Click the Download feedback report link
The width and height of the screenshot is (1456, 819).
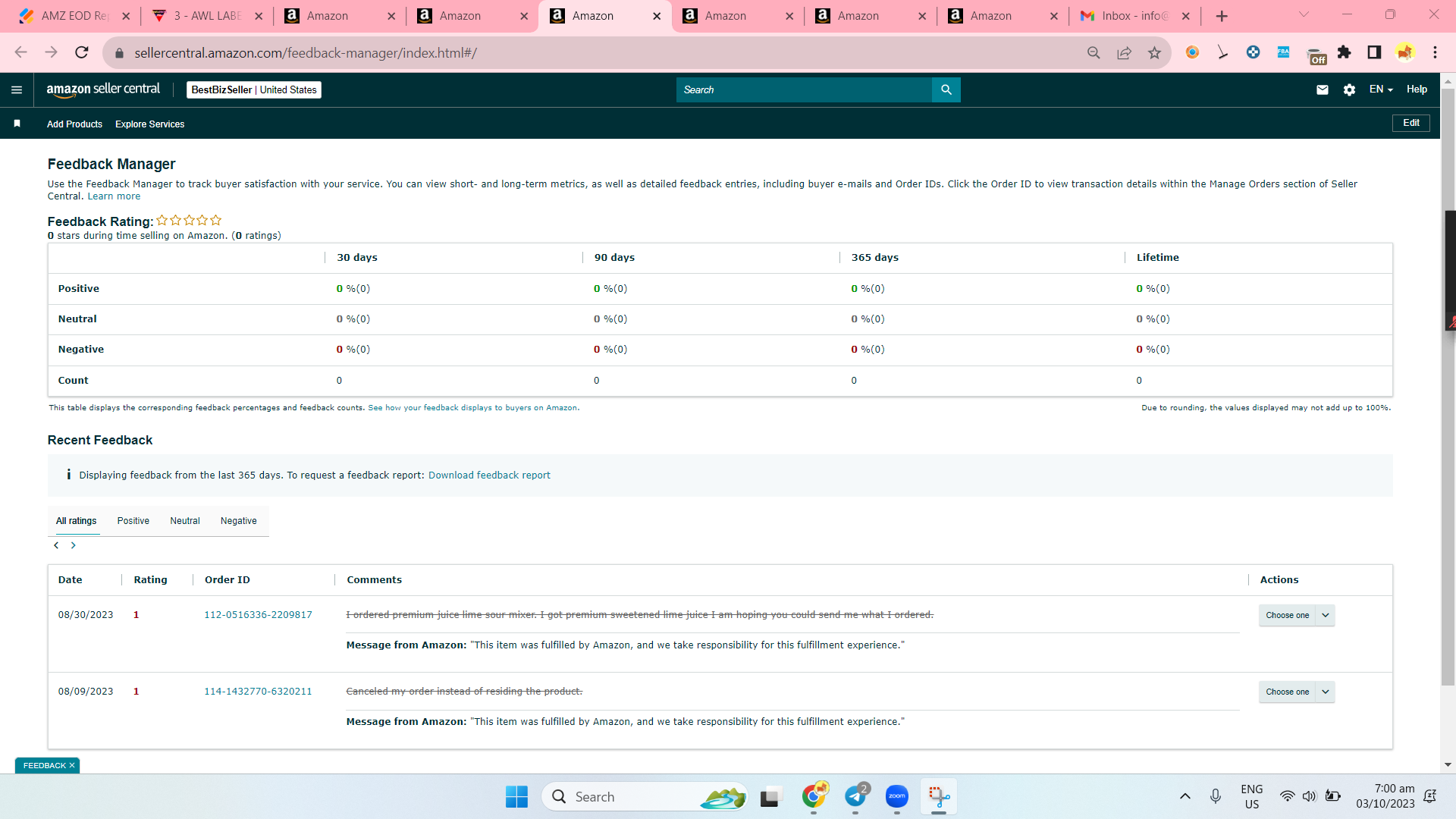pos(489,475)
